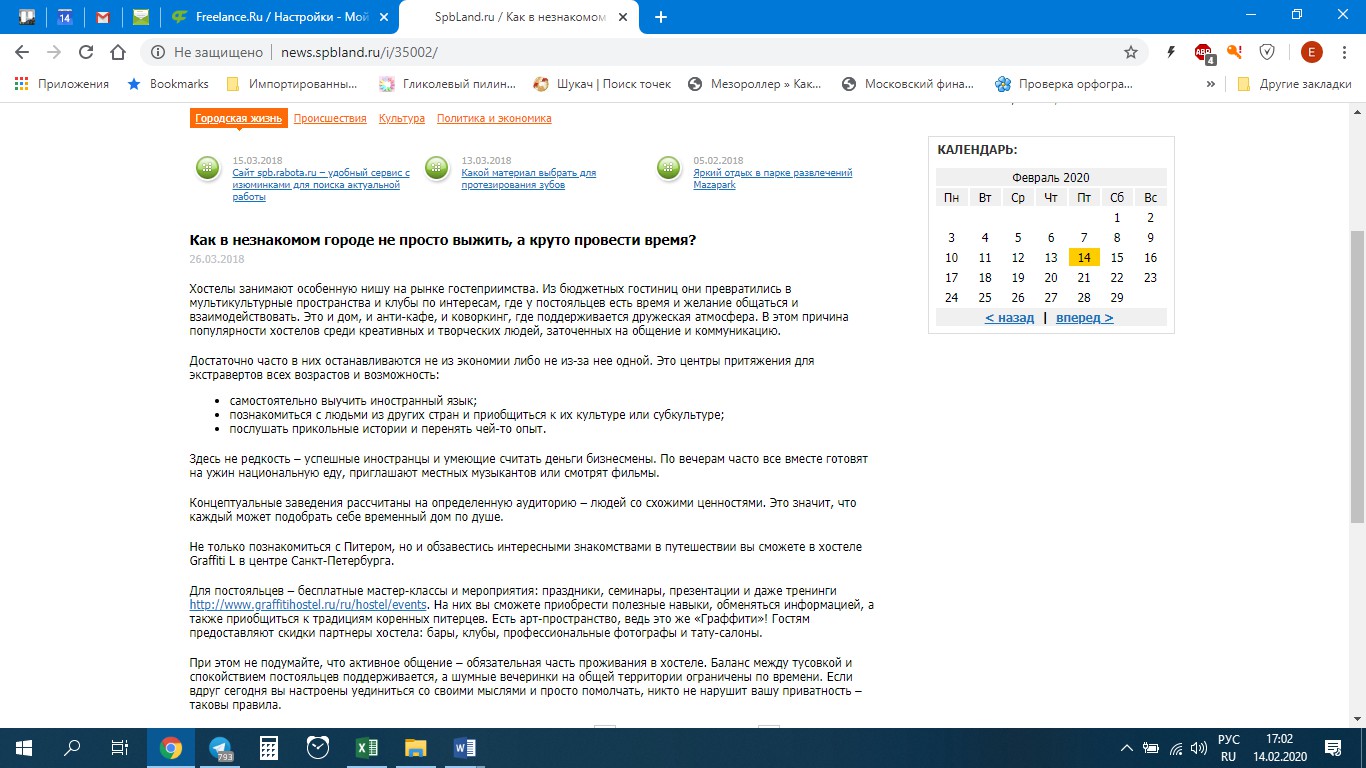
Task: Open the Политика и экономика category
Action: (494, 118)
